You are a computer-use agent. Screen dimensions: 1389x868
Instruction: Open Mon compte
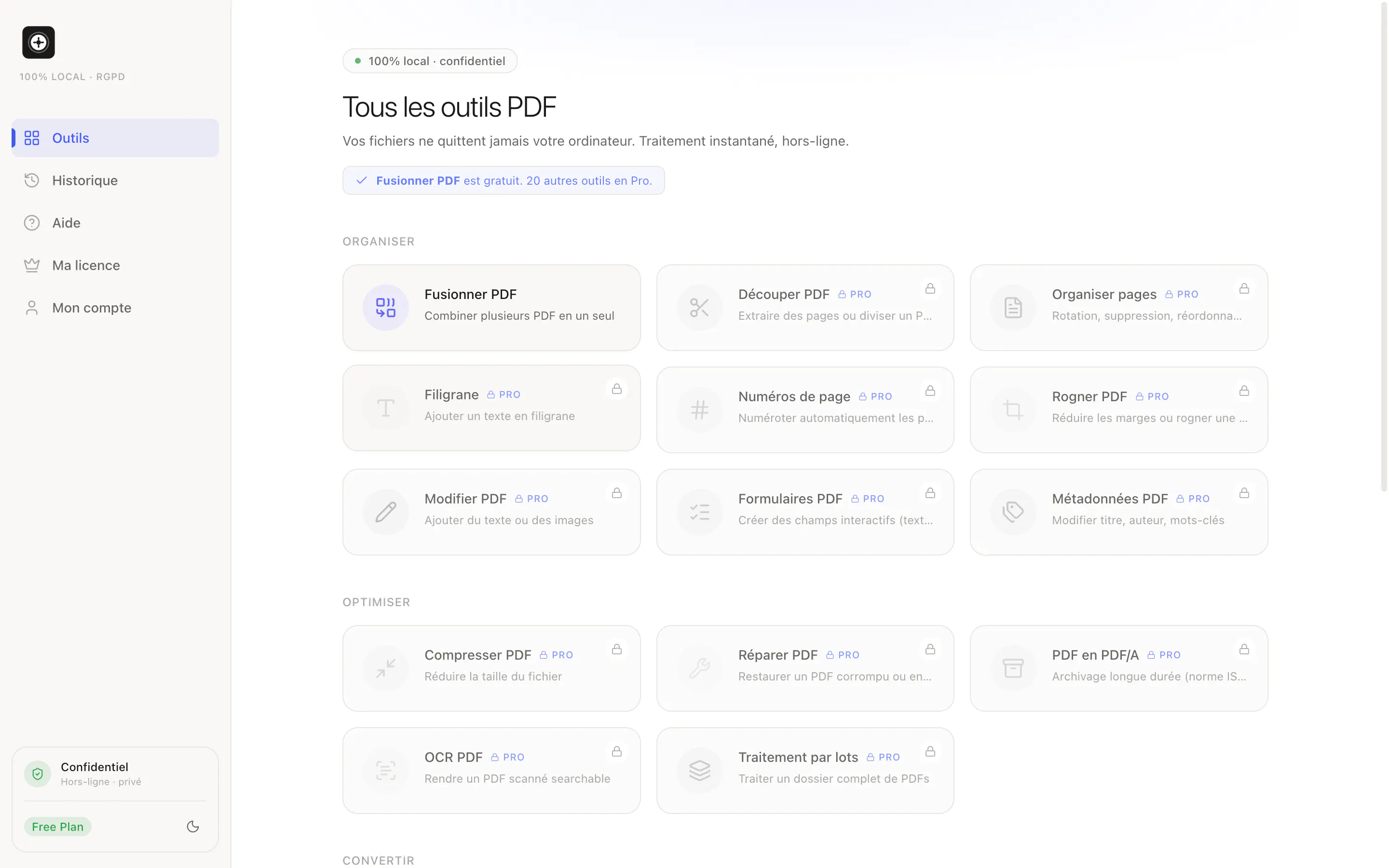(115, 308)
